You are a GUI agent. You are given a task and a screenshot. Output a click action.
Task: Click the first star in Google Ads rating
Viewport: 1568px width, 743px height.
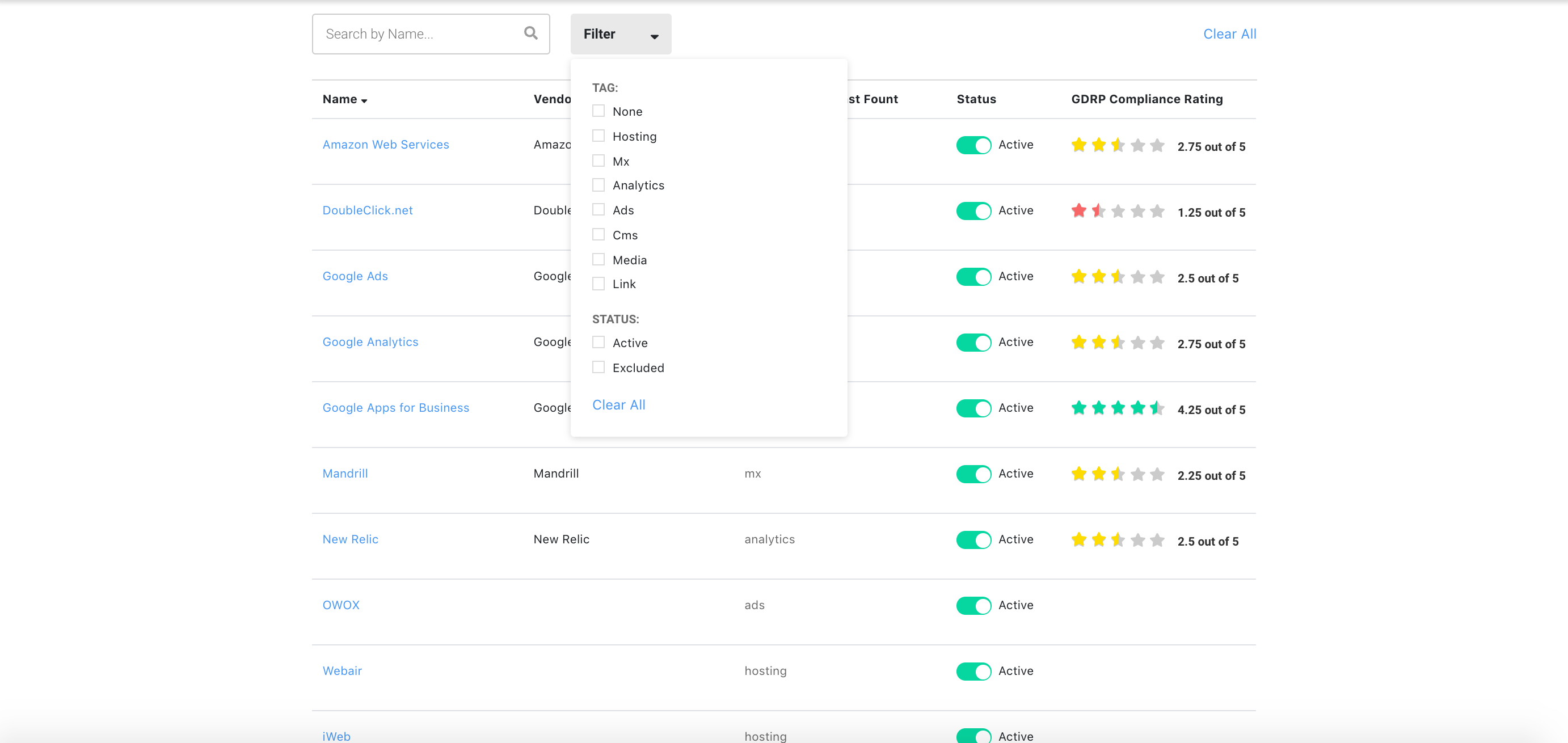click(1078, 277)
